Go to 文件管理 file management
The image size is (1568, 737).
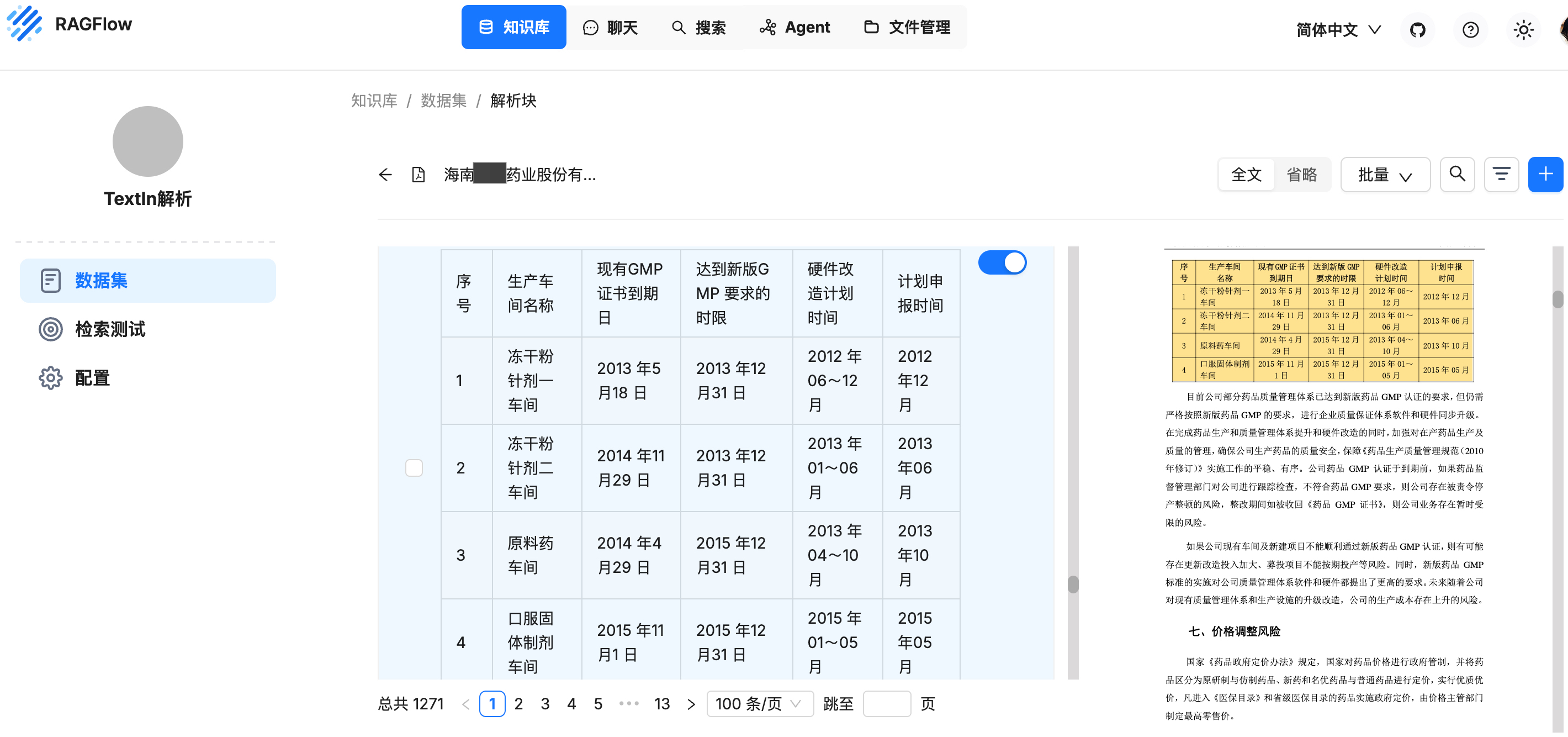pyautogui.click(x=907, y=27)
